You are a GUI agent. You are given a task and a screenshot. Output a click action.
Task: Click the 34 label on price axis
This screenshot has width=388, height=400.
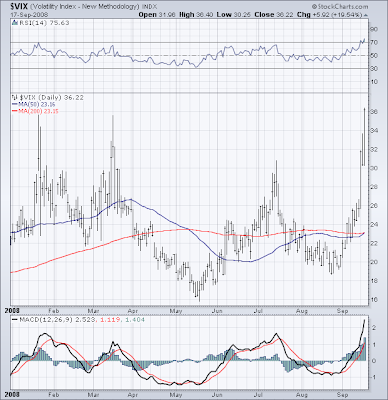click(x=374, y=131)
